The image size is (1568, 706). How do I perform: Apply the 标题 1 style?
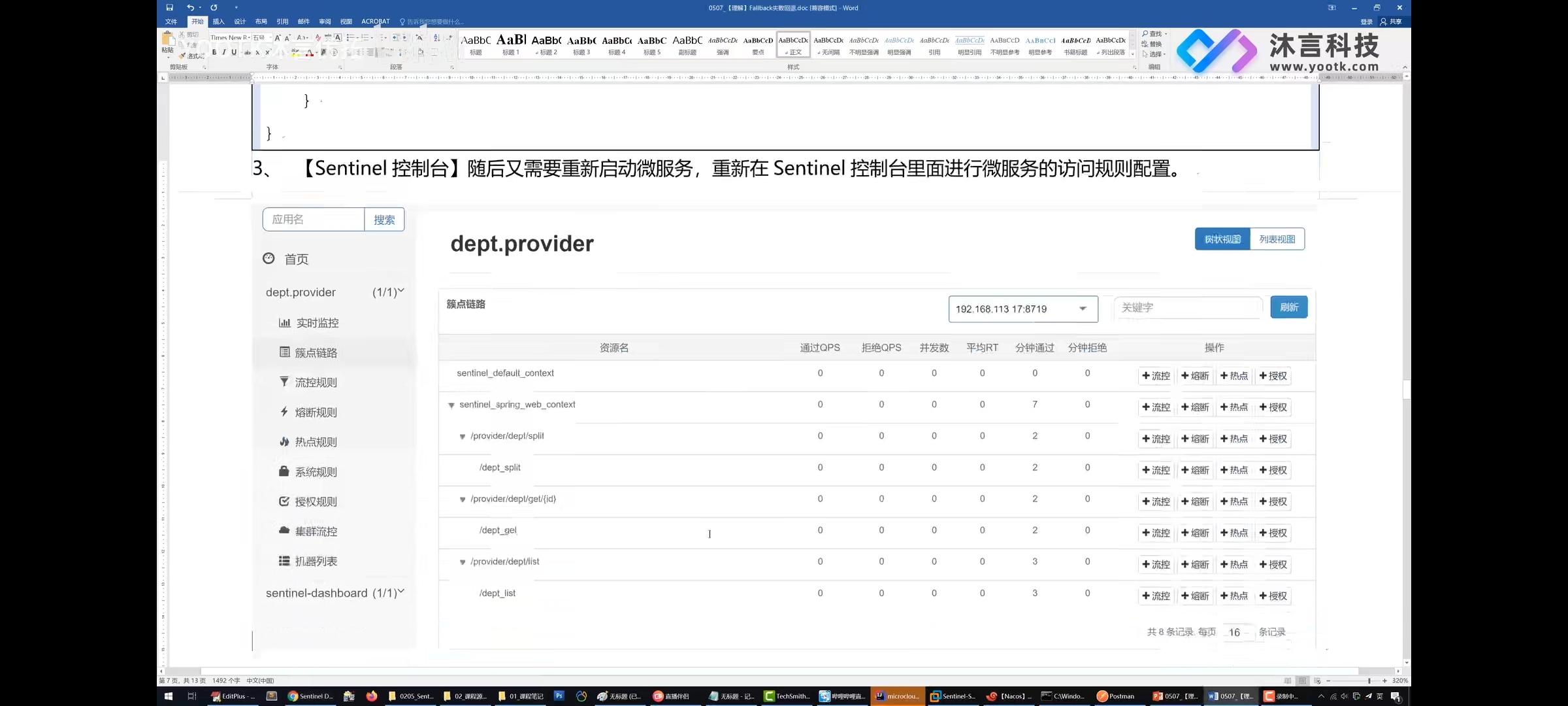point(511,44)
